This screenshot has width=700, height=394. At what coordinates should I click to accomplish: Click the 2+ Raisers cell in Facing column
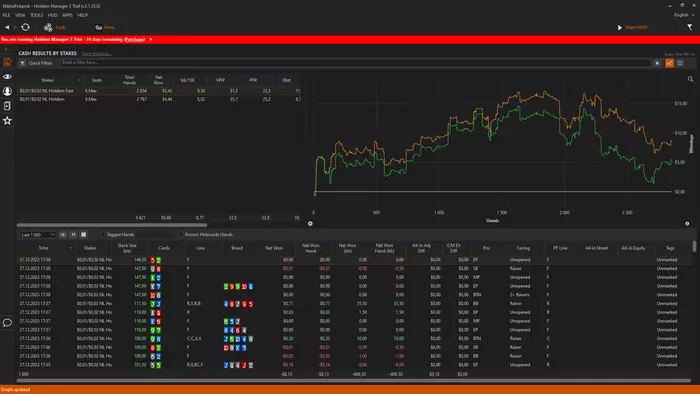[x=520, y=295]
